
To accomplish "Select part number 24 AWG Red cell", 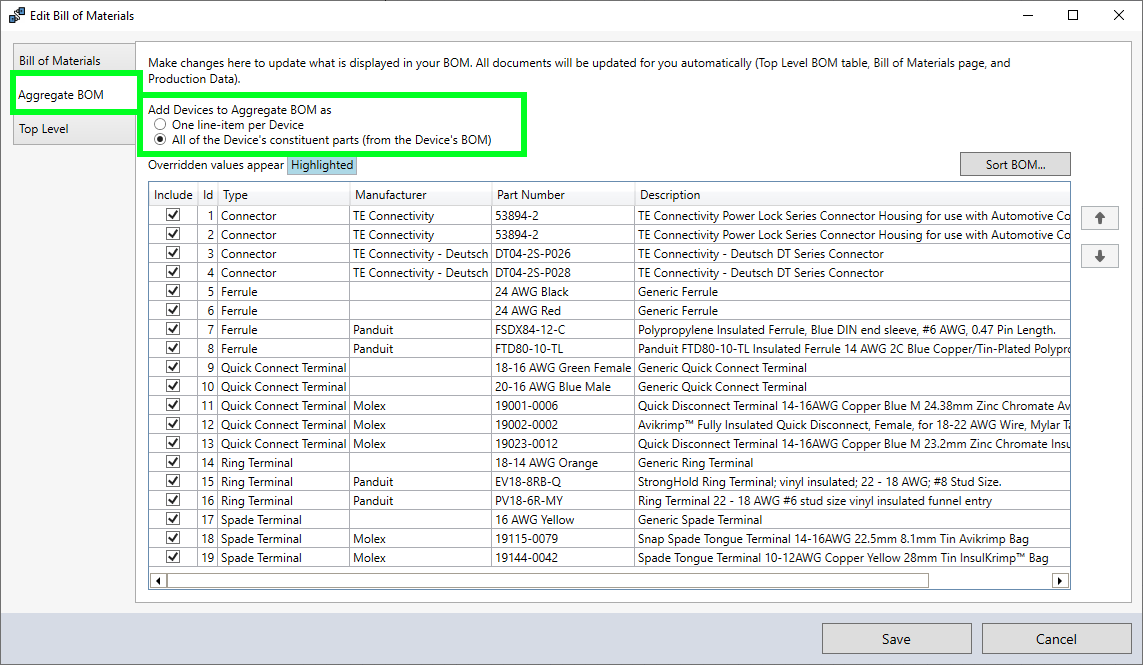I will coord(563,311).
